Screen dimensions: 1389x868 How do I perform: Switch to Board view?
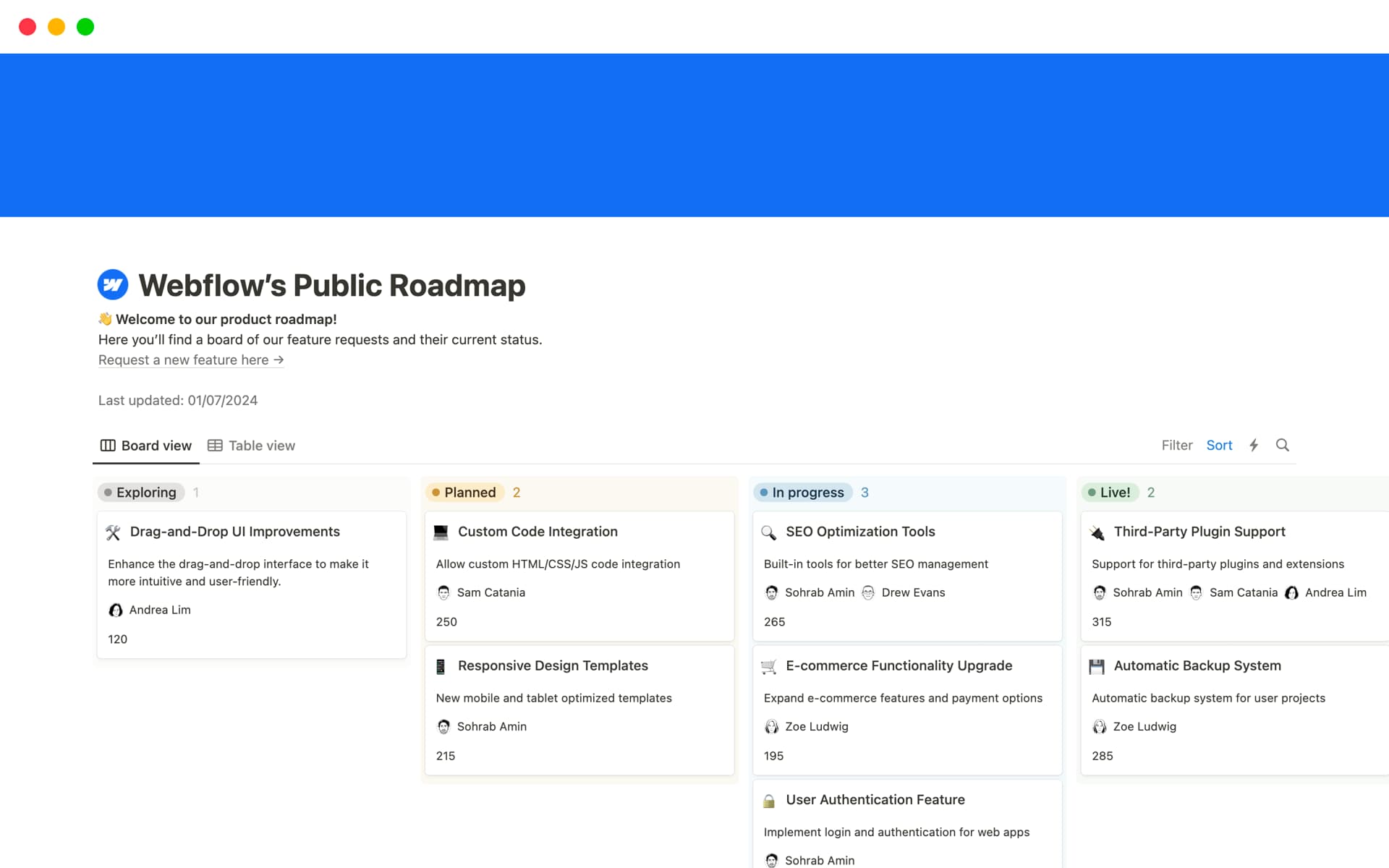(145, 445)
